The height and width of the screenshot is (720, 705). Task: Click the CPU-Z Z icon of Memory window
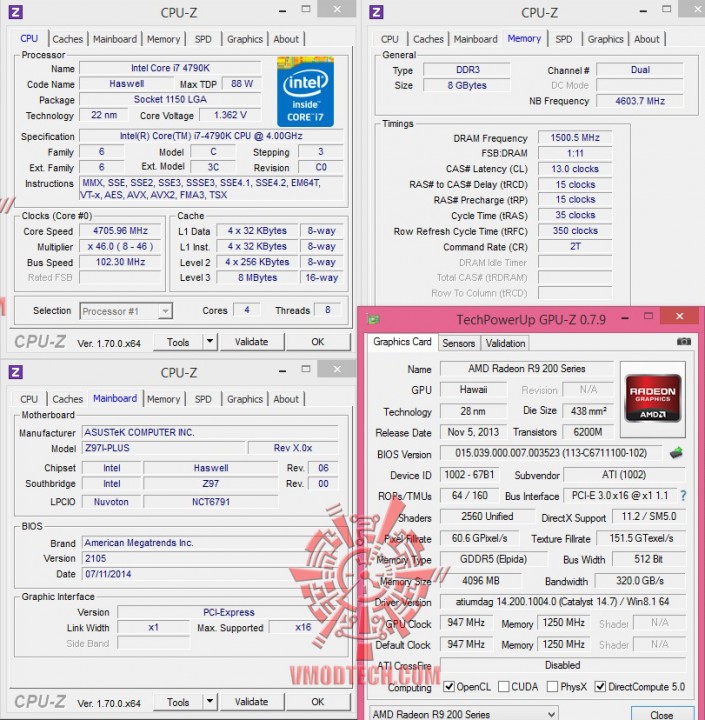(376, 12)
